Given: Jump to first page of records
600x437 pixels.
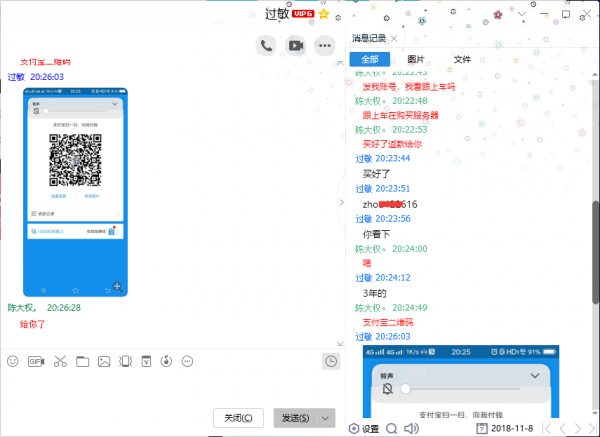Looking at the screenshot, I should click(x=547, y=429).
